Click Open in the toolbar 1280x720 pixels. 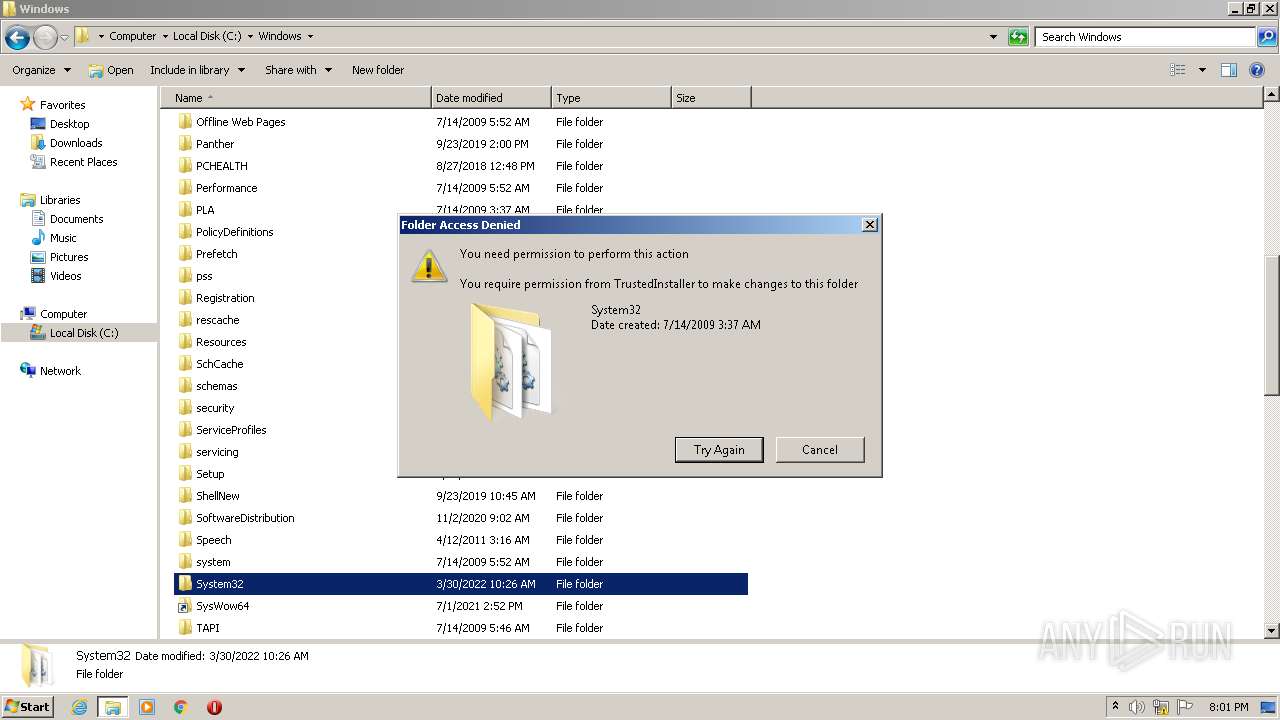click(x=111, y=70)
